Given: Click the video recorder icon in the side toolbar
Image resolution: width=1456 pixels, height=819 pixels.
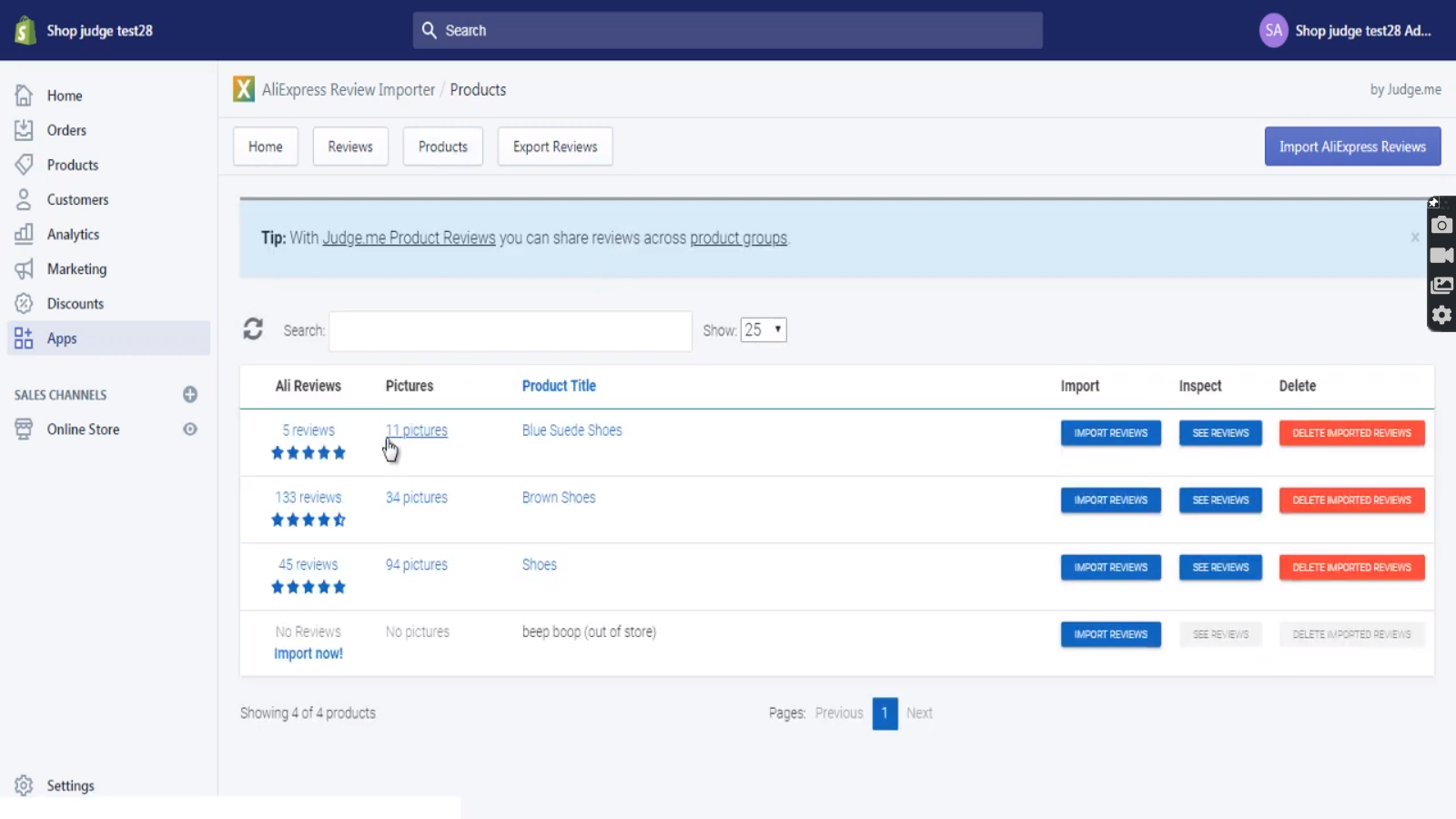Looking at the screenshot, I should [x=1441, y=256].
